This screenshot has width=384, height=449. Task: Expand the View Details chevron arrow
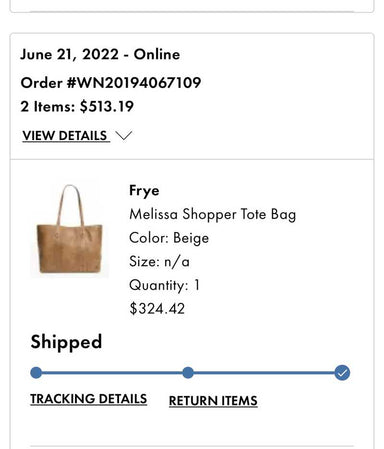(x=124, y=136)
